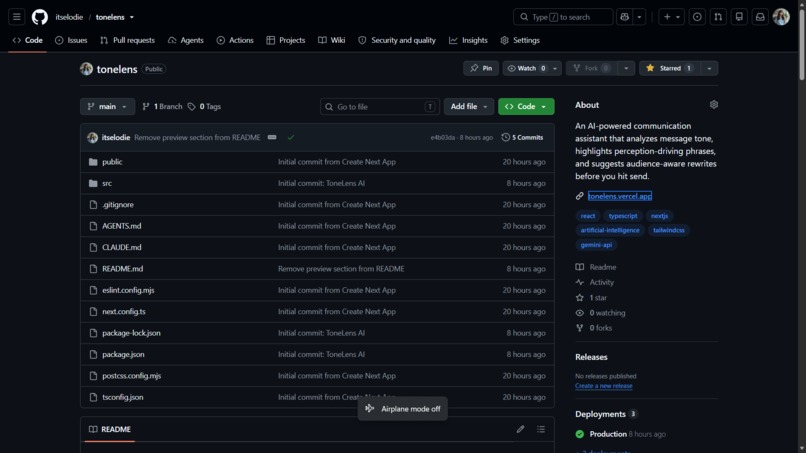Open repository Settings tab

(x=520, y=40)
